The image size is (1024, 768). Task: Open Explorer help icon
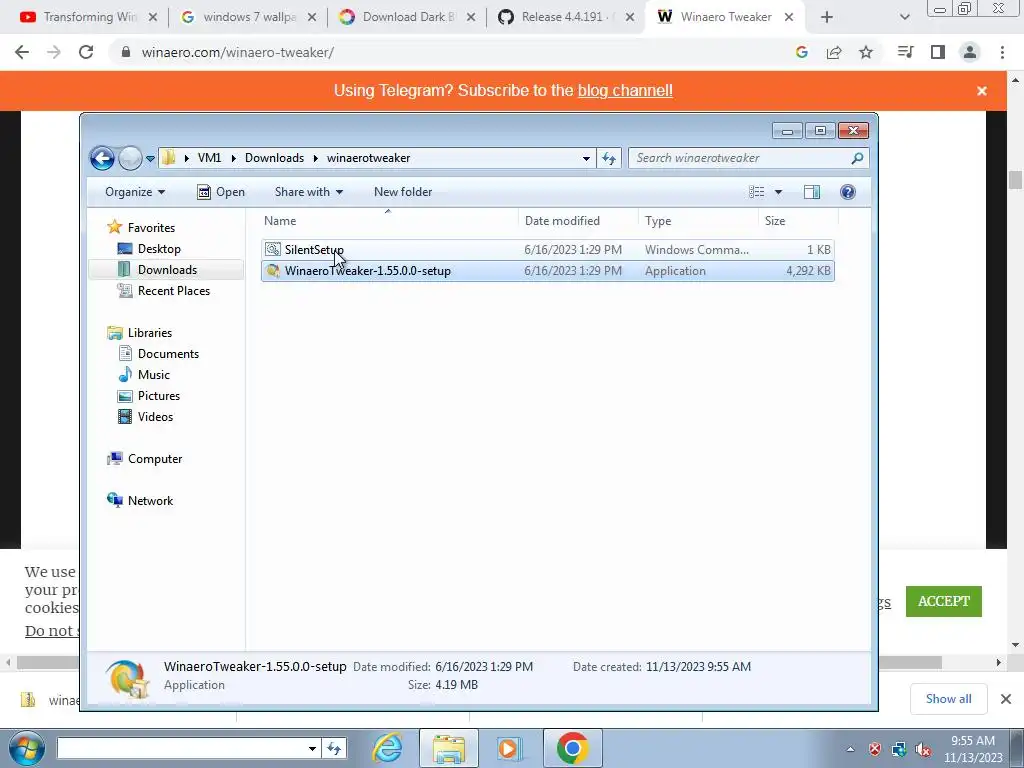point(848,192)
